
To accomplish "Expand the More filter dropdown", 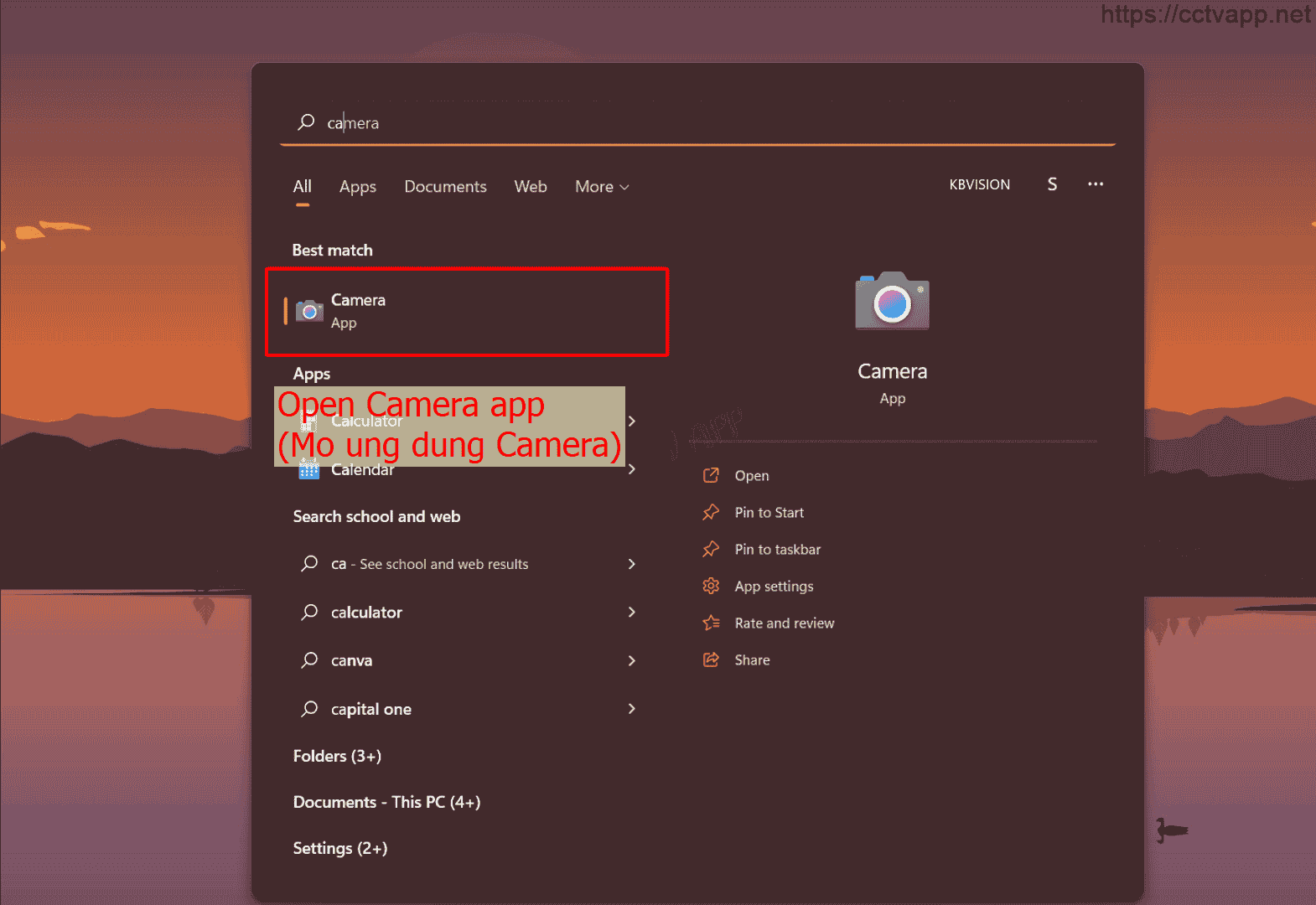I will click(601, 187).
